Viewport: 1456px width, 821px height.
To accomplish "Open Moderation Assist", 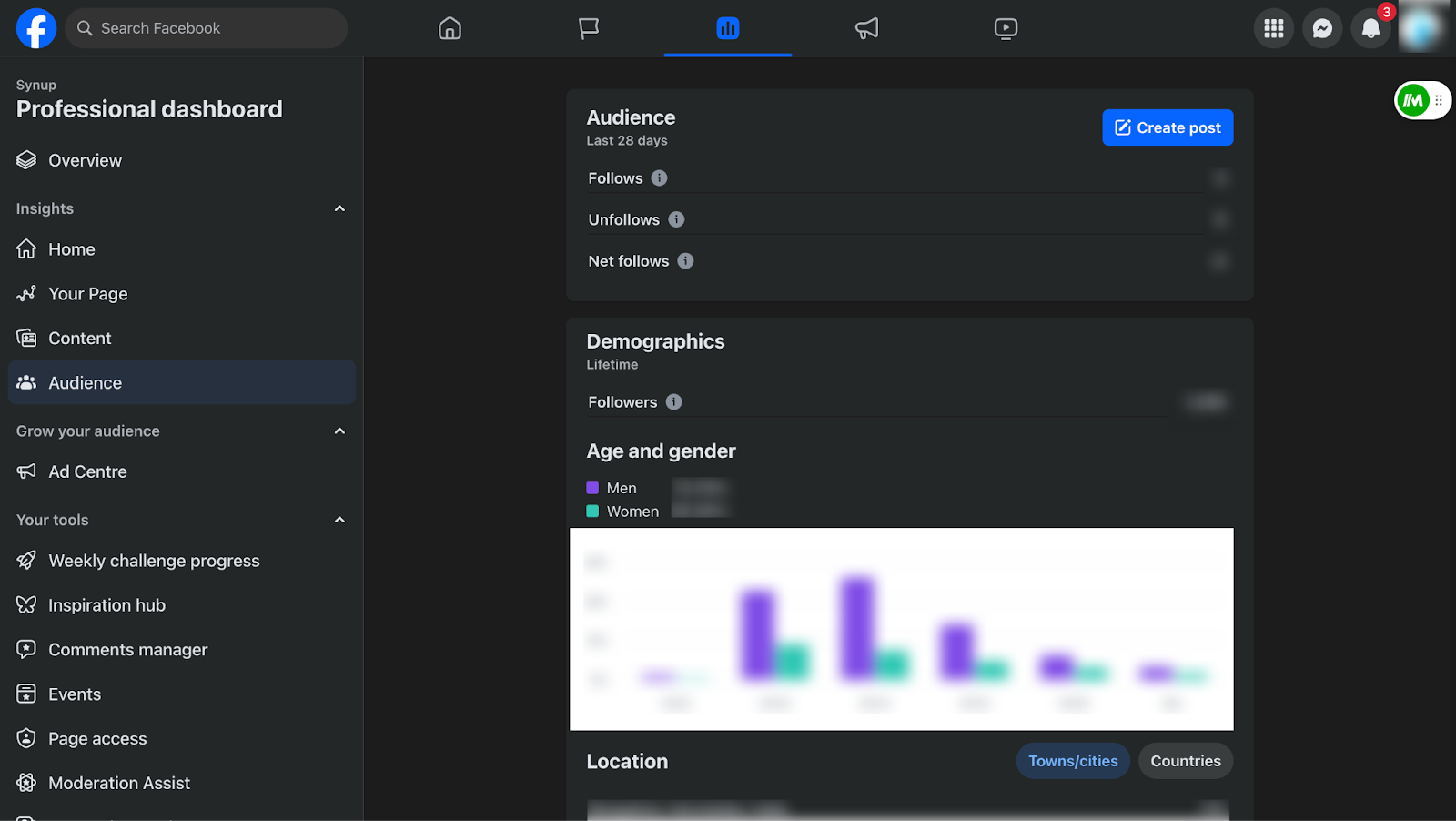I will [x=182, y=783].
